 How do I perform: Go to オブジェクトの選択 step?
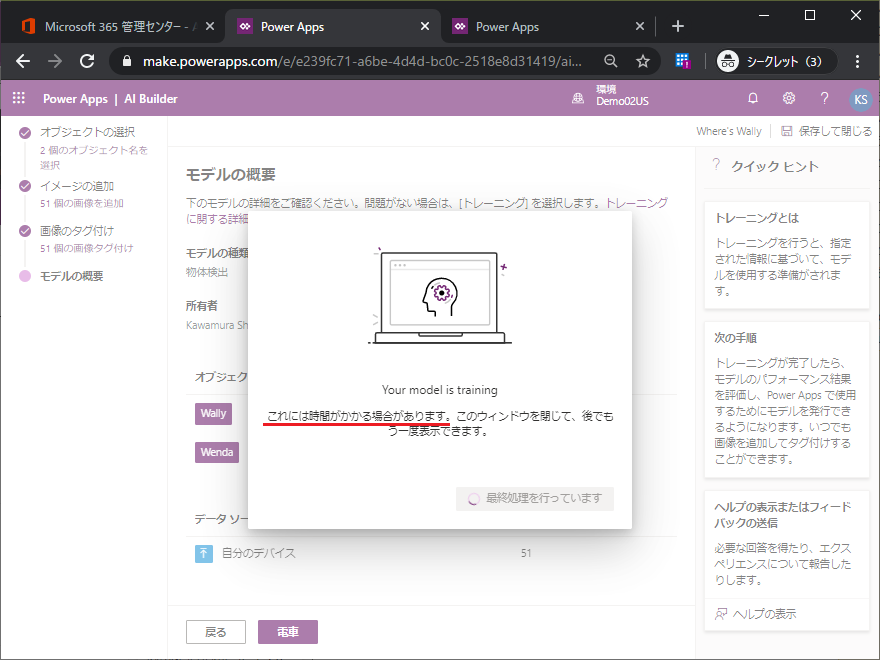[88, 132]
